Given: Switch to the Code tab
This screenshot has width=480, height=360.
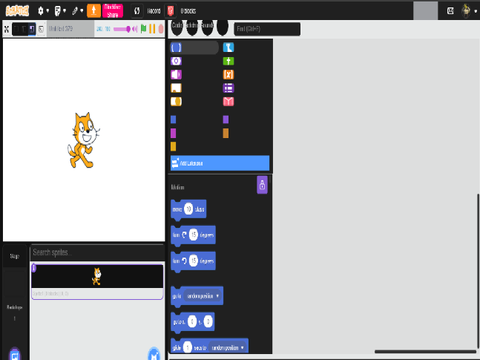Looking at the screenshot, I should (177, 27).
